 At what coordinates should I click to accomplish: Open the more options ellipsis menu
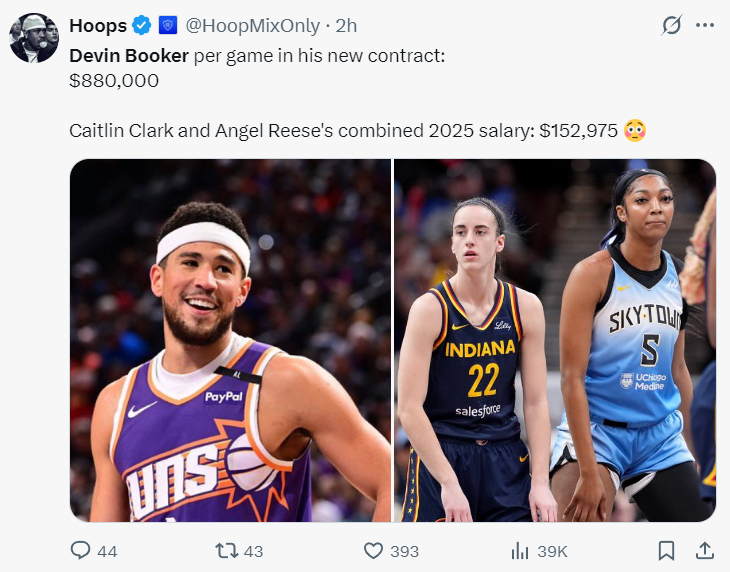705,25
